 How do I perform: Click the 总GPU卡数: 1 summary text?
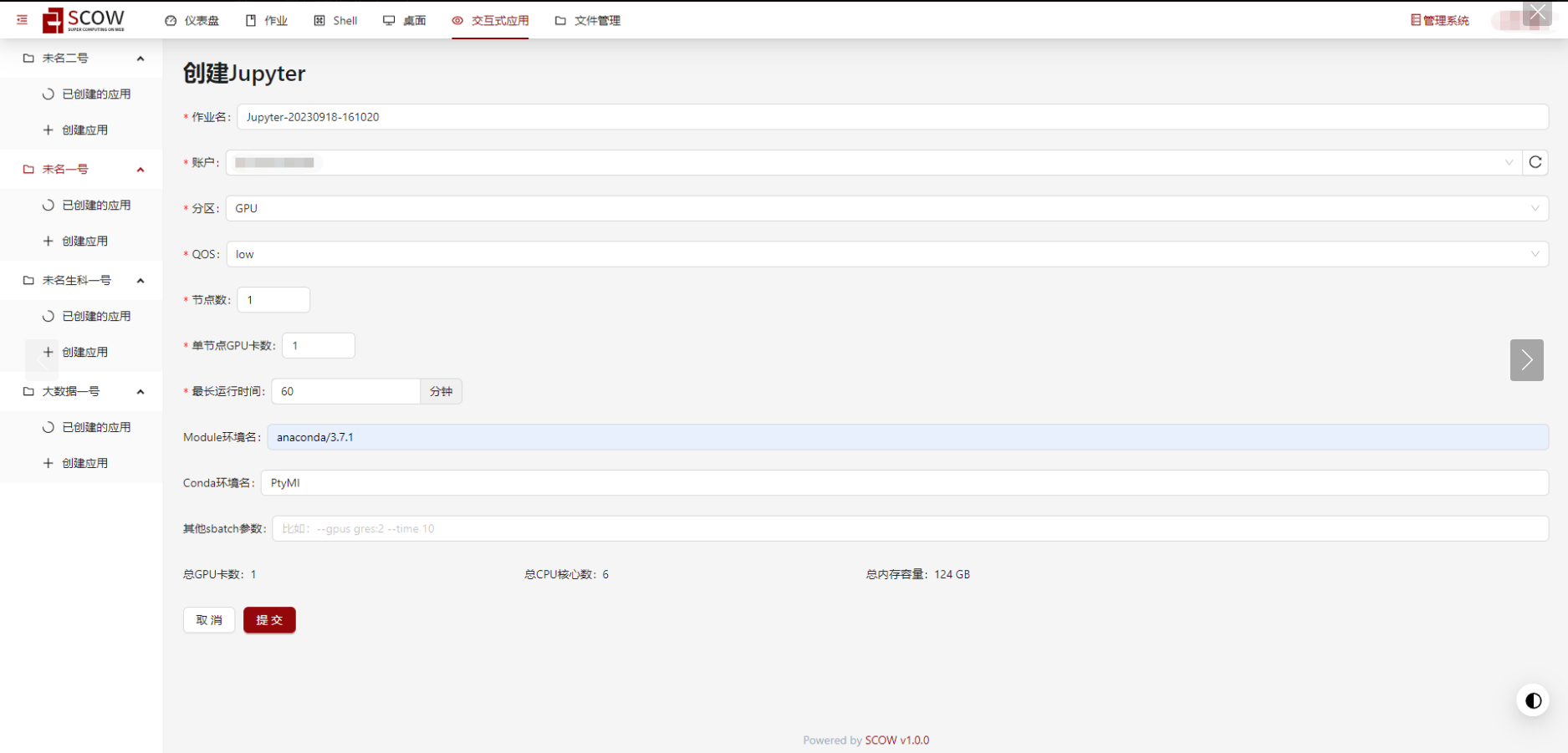pyautogui.click(x=220, y=574)
